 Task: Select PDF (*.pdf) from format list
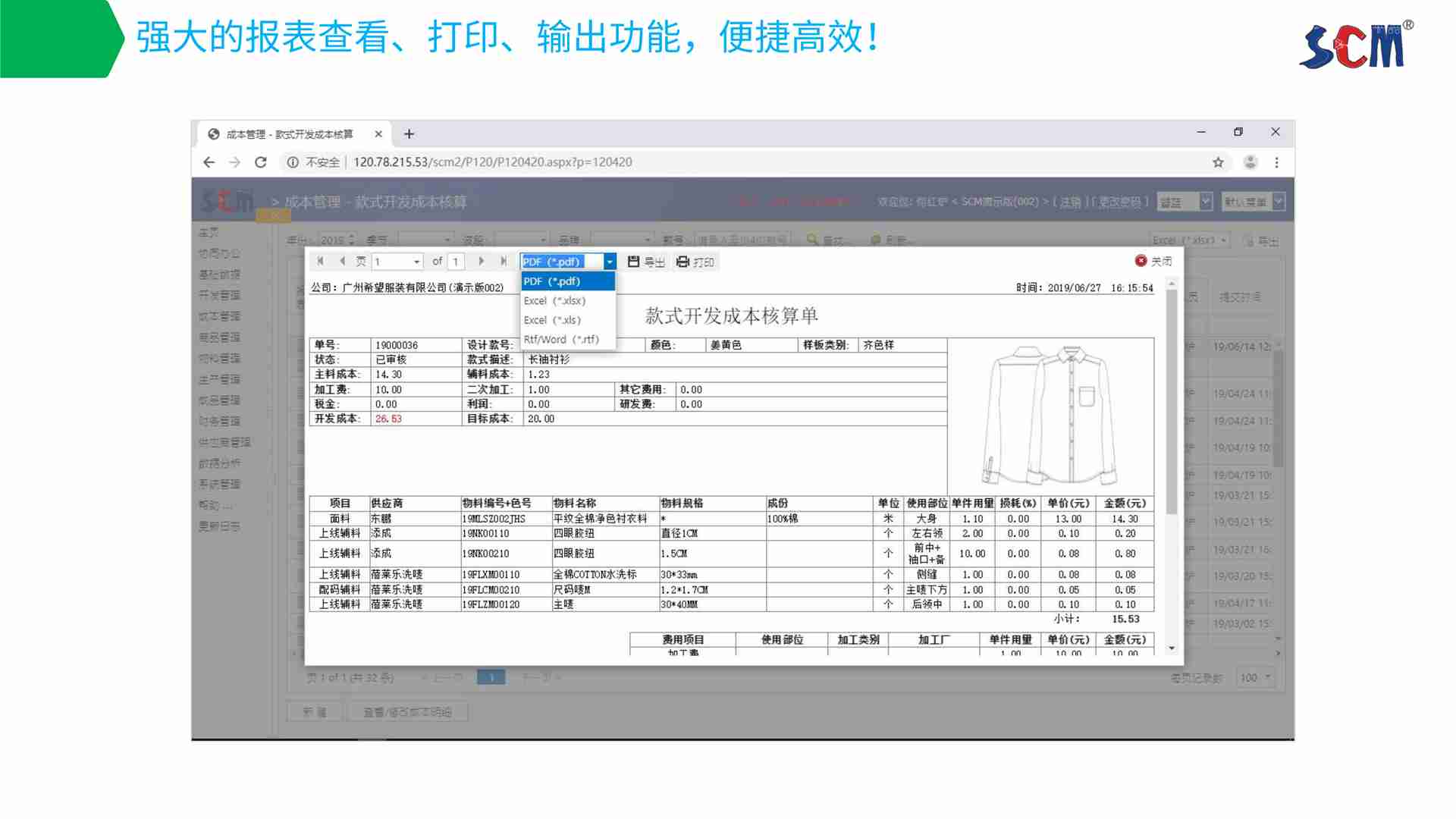point(568,281)
